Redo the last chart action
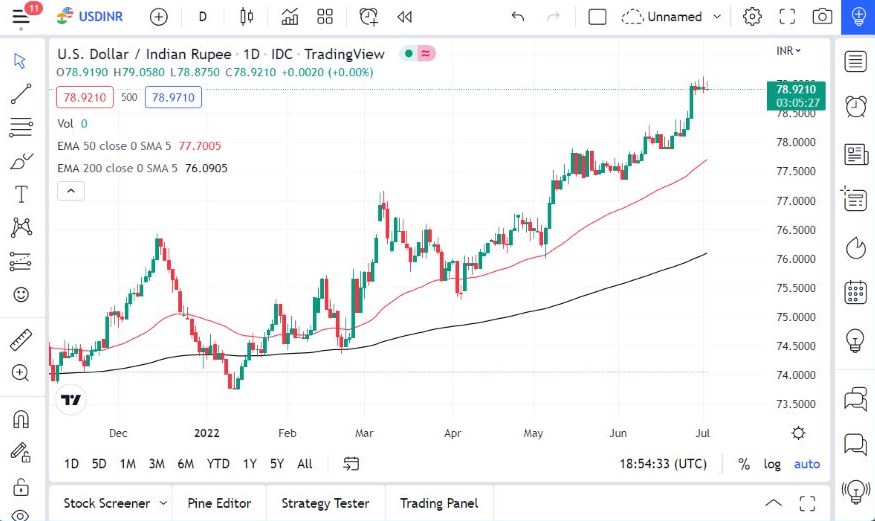This screenshot has height=521, width=875. [x=553, y=17]
